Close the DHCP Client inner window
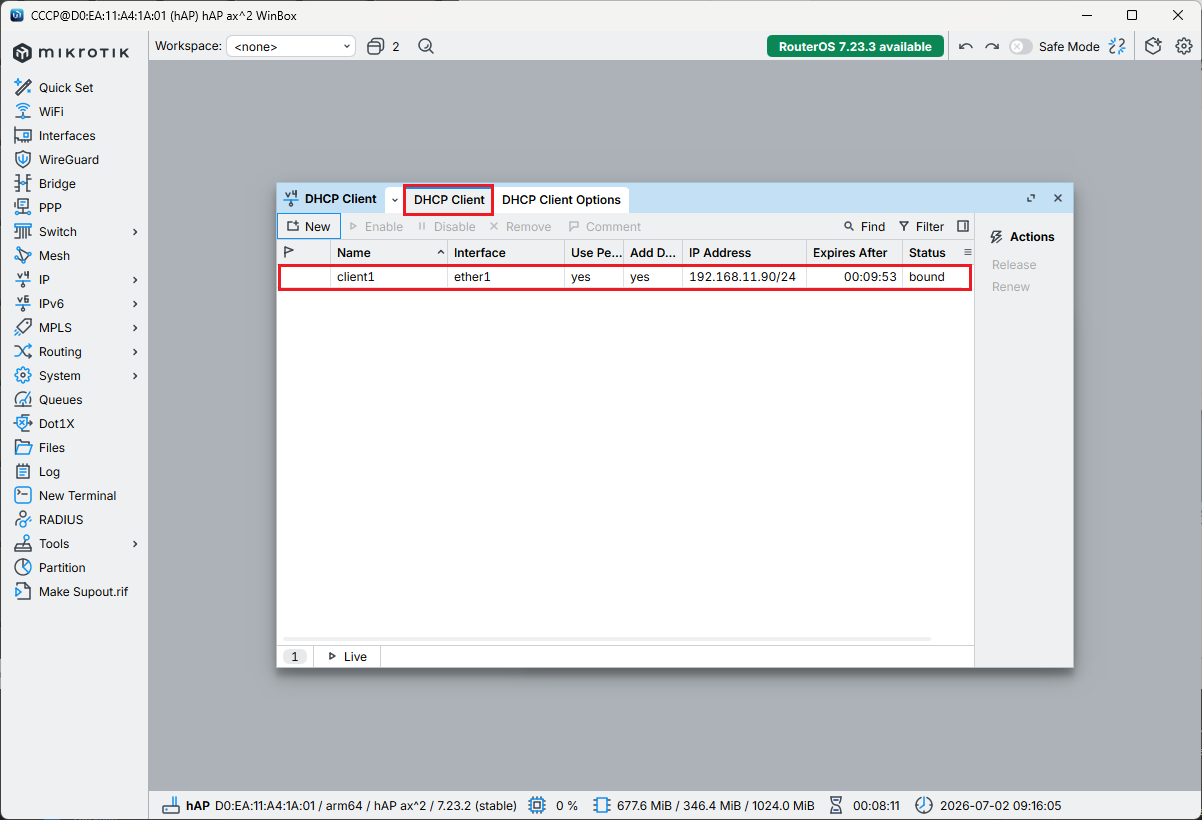This screenshot has height=820, width=1202. click(x=1058, y=198)
